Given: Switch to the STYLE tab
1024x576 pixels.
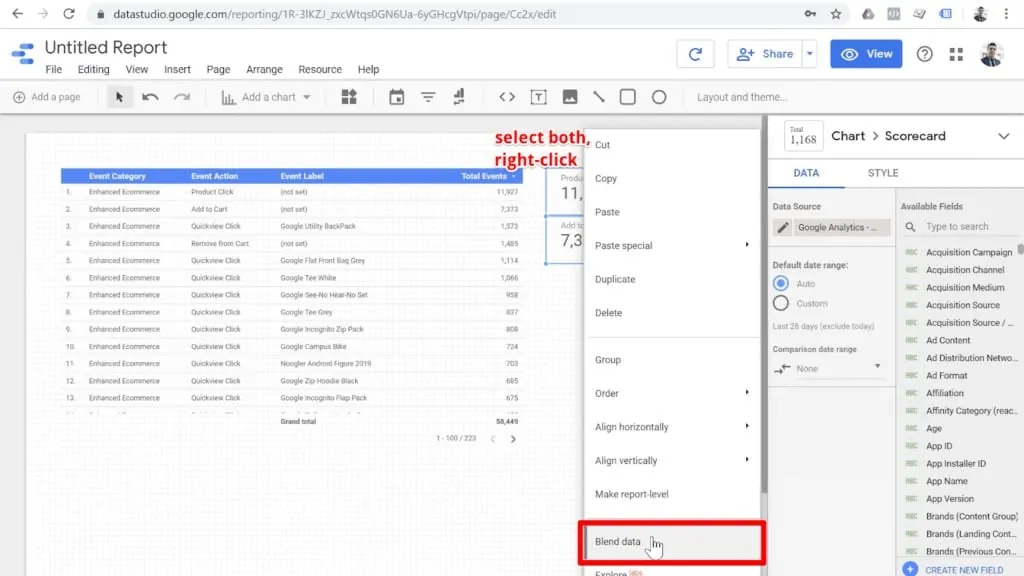Looking at the screenshot, I should (x=884, y=172).
